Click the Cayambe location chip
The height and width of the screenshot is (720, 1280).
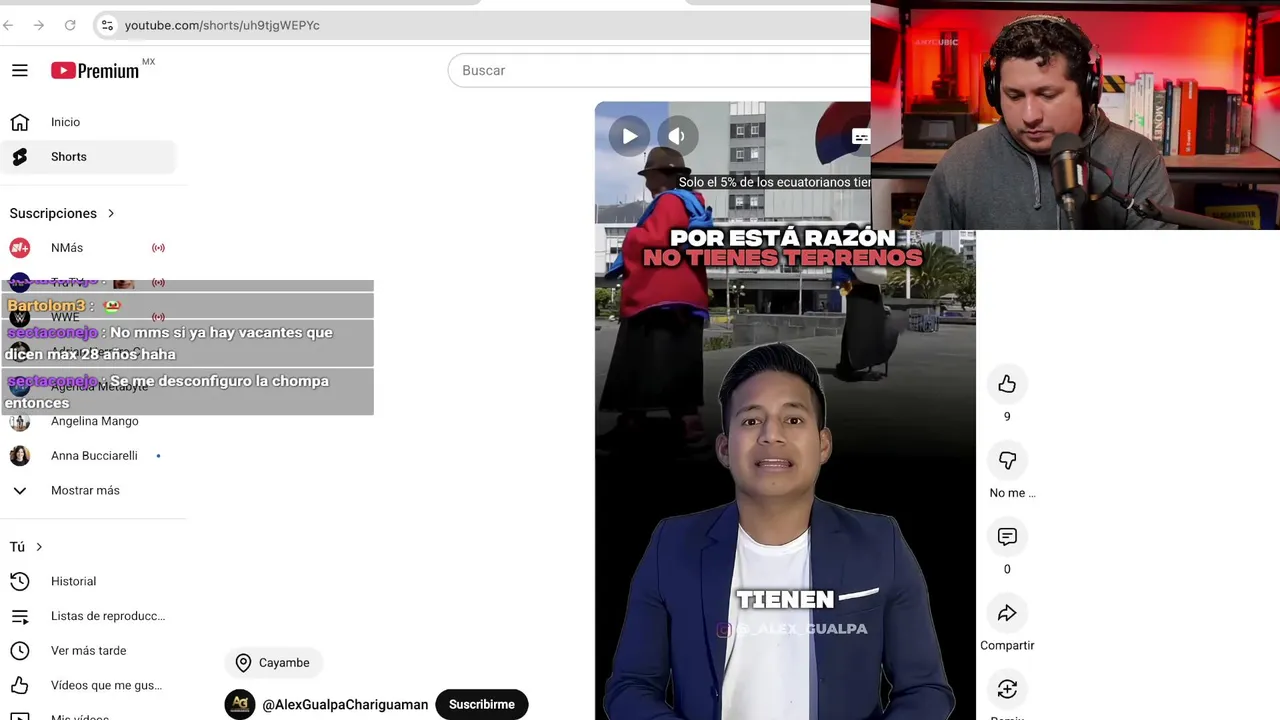tap(273, 663)
